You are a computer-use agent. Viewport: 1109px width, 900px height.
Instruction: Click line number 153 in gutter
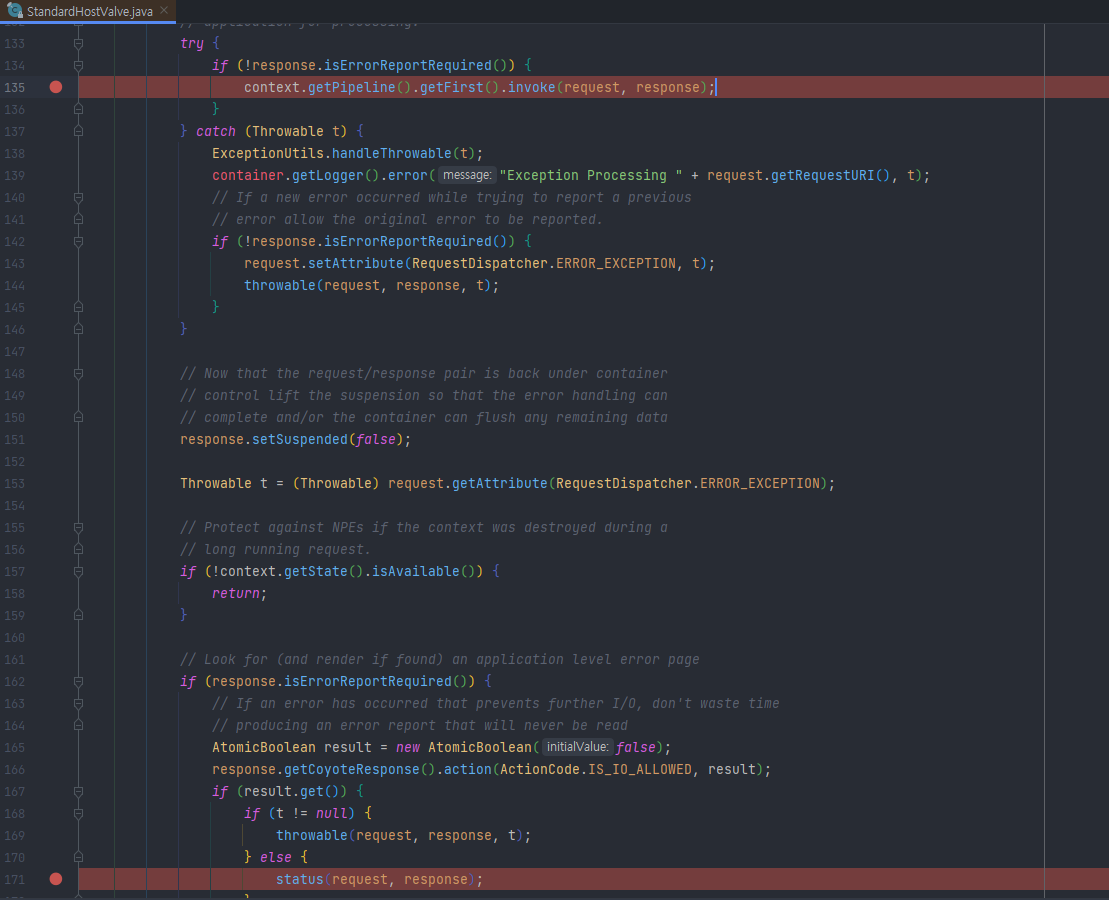(14, 483)
